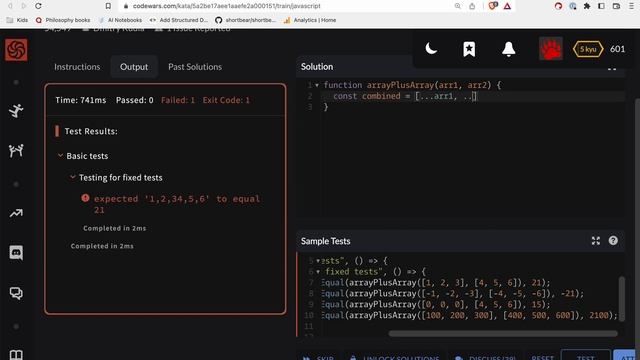Open Add Structured D... bookmark

click(x=179, y=20)
